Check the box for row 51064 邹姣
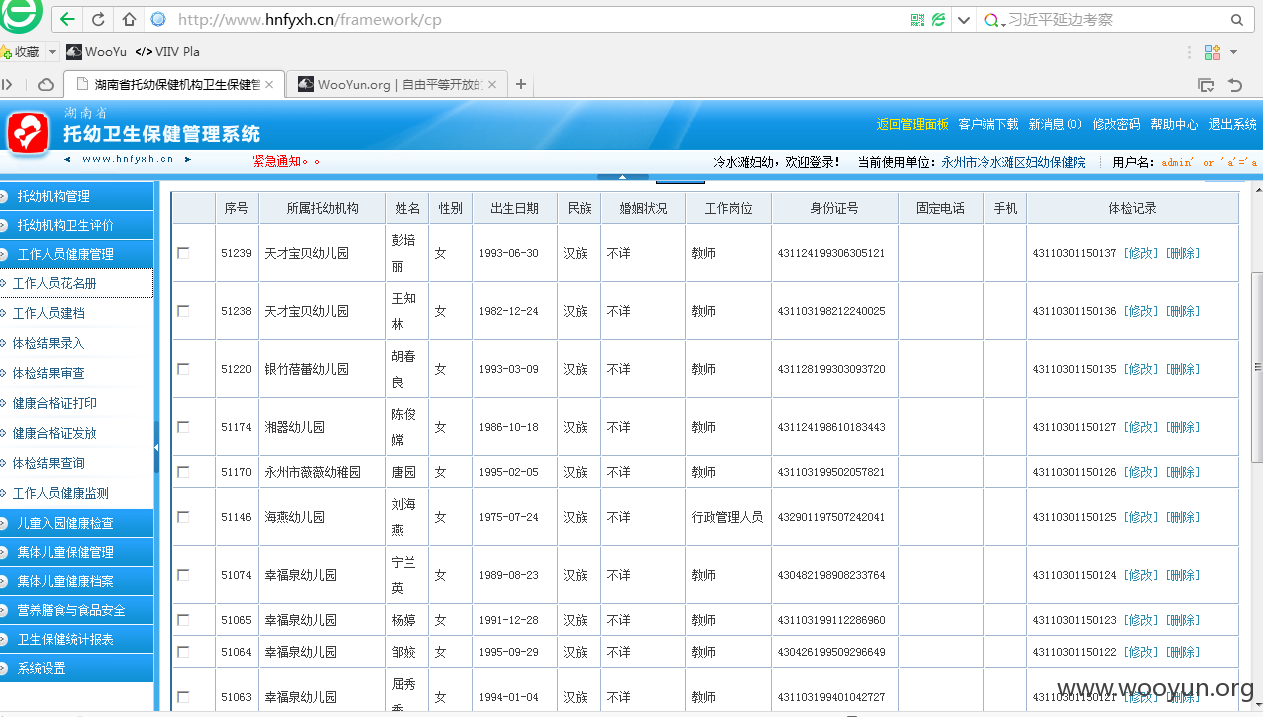1263x717 pixels. click(183, 652)
